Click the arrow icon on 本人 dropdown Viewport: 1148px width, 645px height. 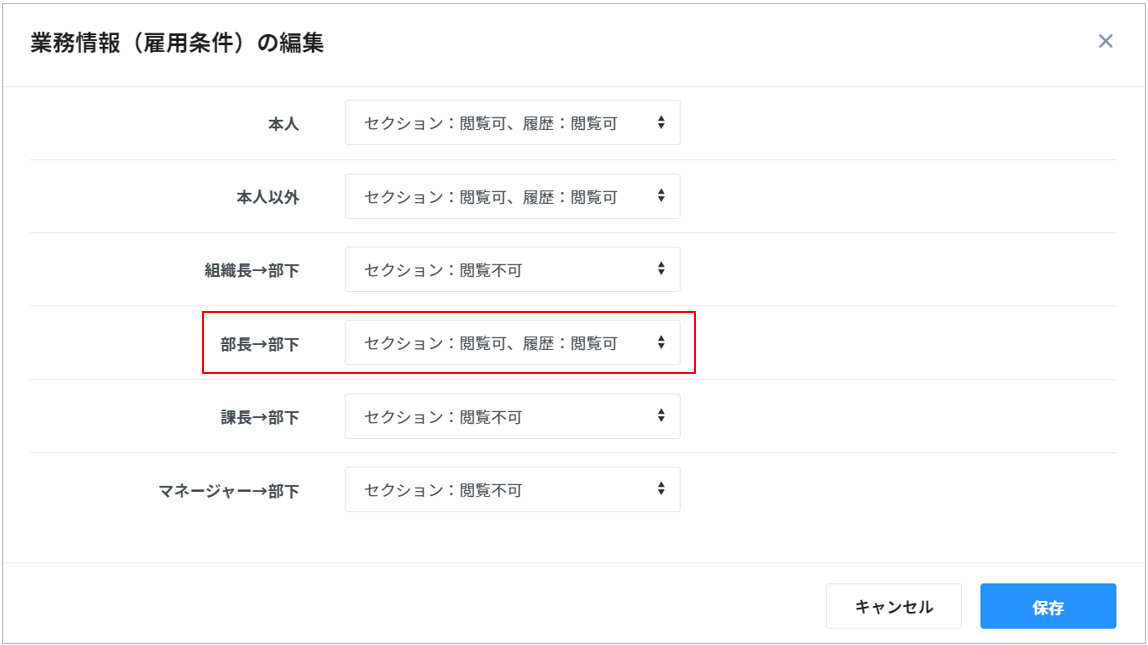tap(661, 123)
